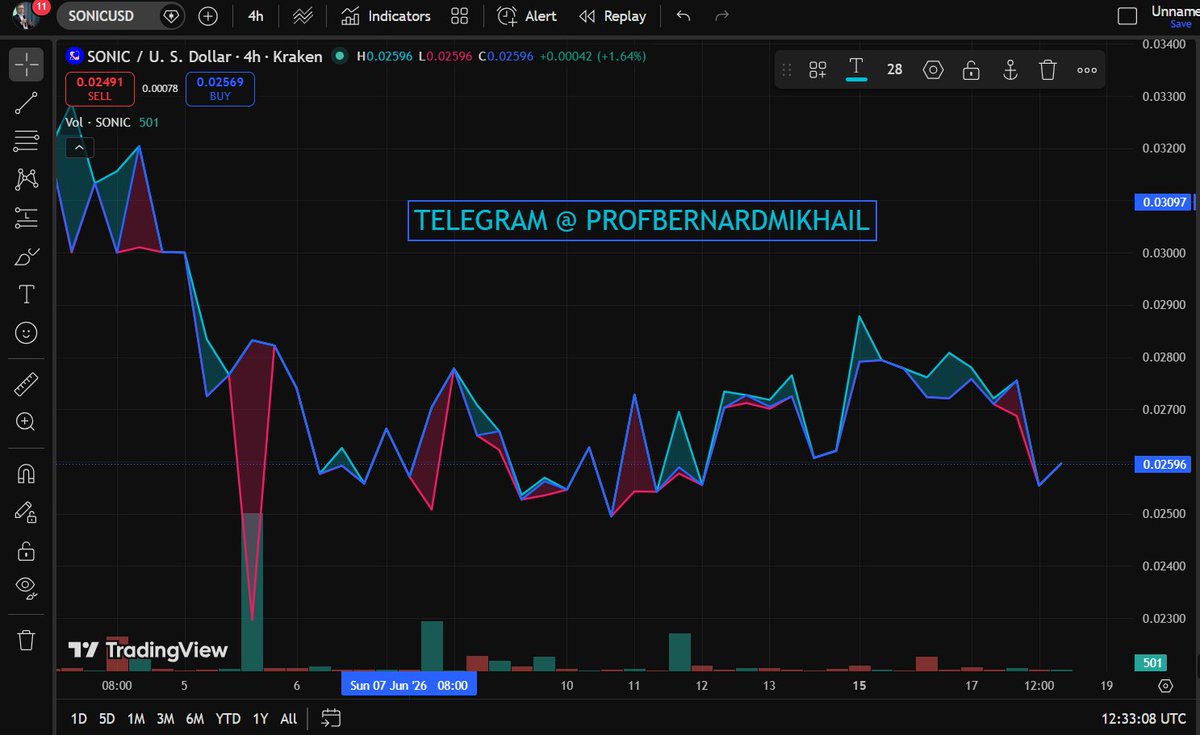
Task: Switch range to 1D
Action: tap(79, 718)
